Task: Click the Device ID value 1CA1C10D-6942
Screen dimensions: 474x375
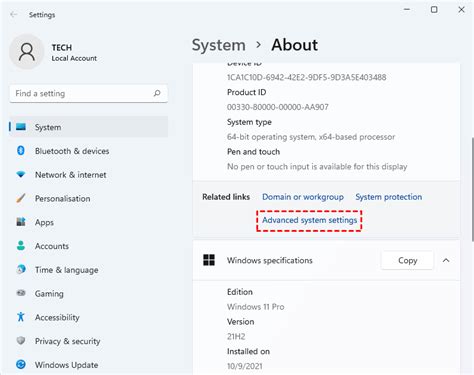Action: pos(307,77)
